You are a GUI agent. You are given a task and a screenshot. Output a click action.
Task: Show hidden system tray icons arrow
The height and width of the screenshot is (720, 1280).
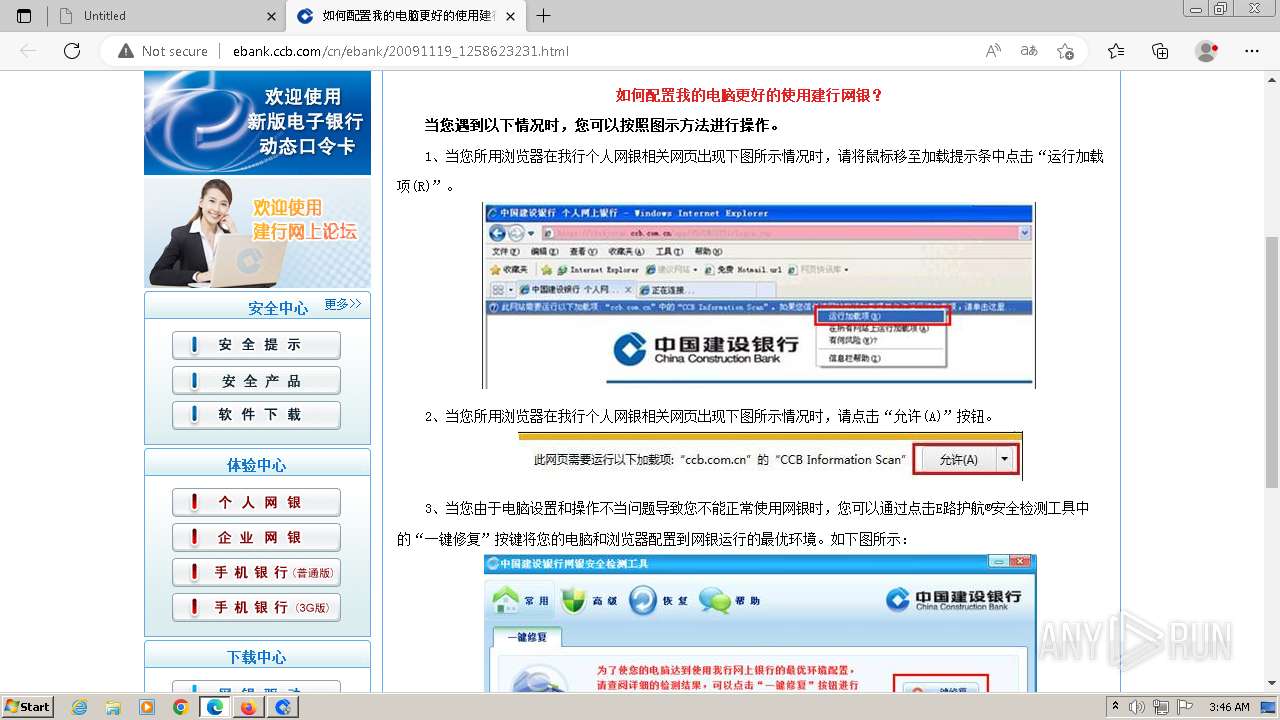1116,707
